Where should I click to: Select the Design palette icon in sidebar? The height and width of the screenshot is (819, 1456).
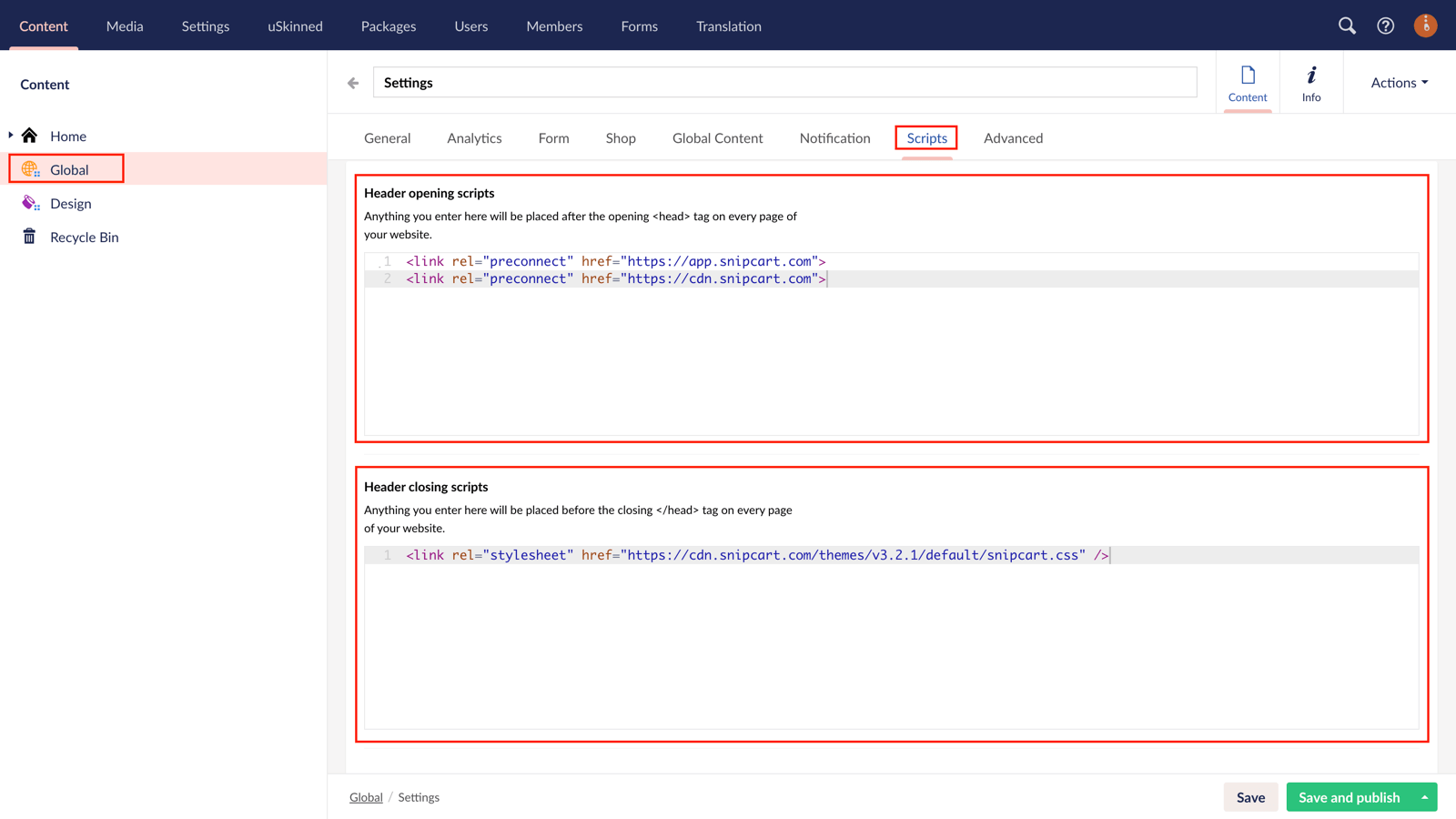point(30,203)
